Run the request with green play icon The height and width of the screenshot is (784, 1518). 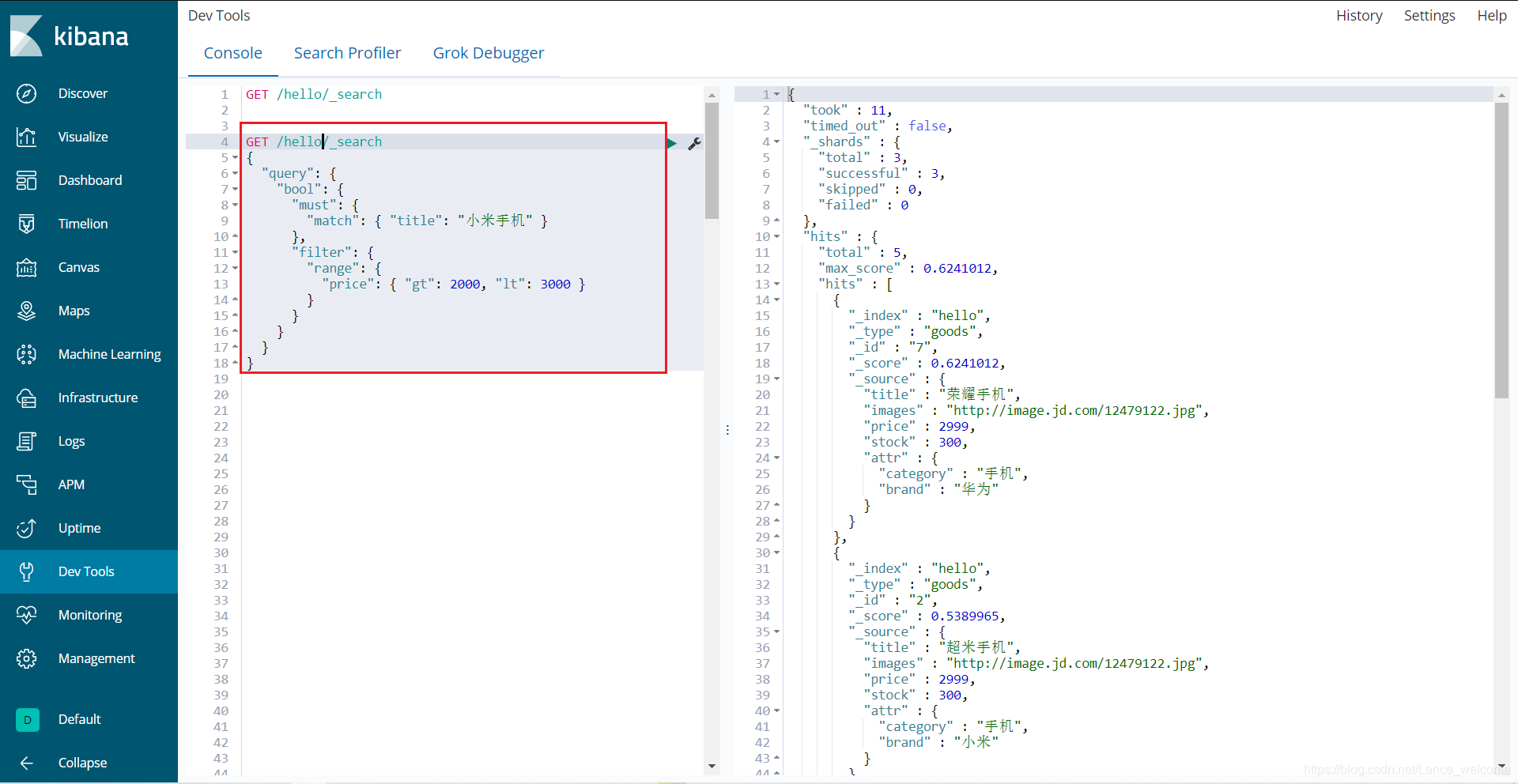[671, 143]
